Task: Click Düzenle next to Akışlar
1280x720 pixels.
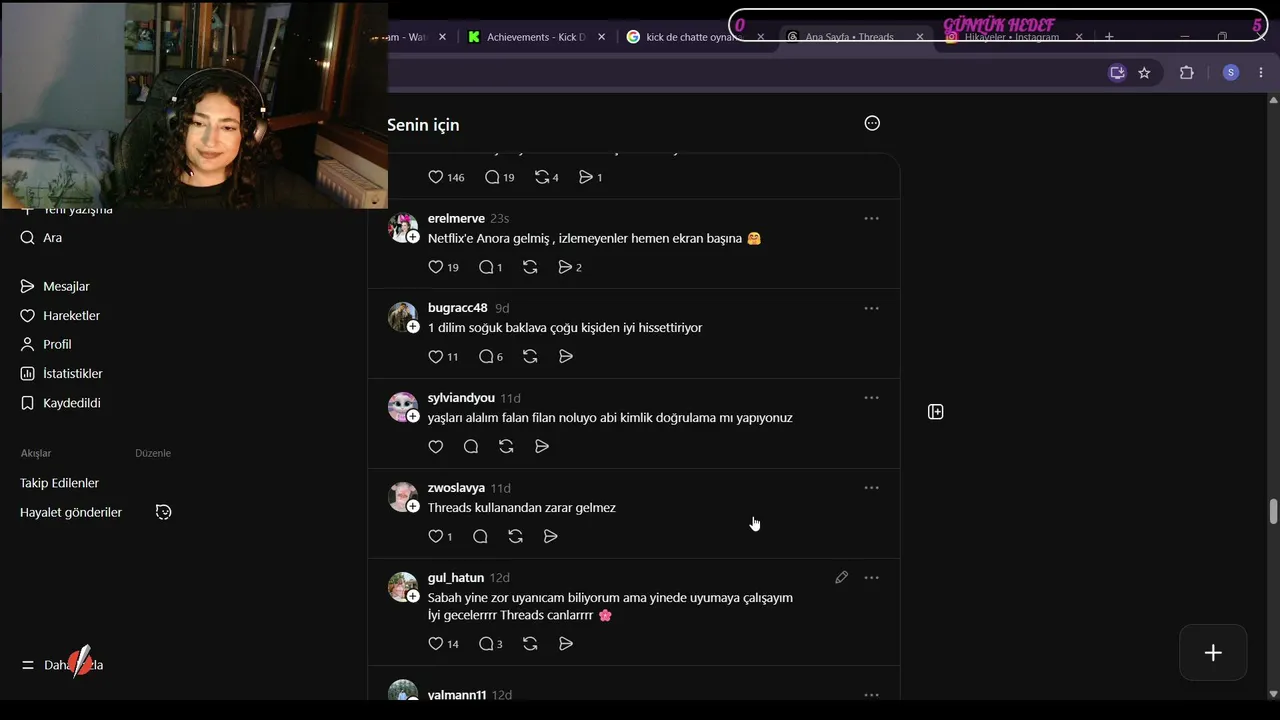Action: click(x=153, y=453)
